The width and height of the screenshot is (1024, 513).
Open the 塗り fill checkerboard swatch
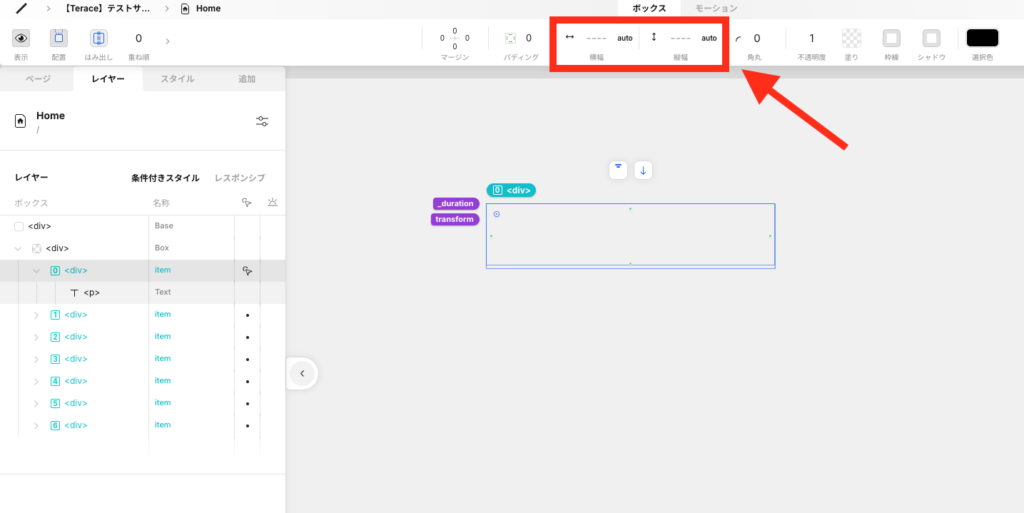pos(851,38)
